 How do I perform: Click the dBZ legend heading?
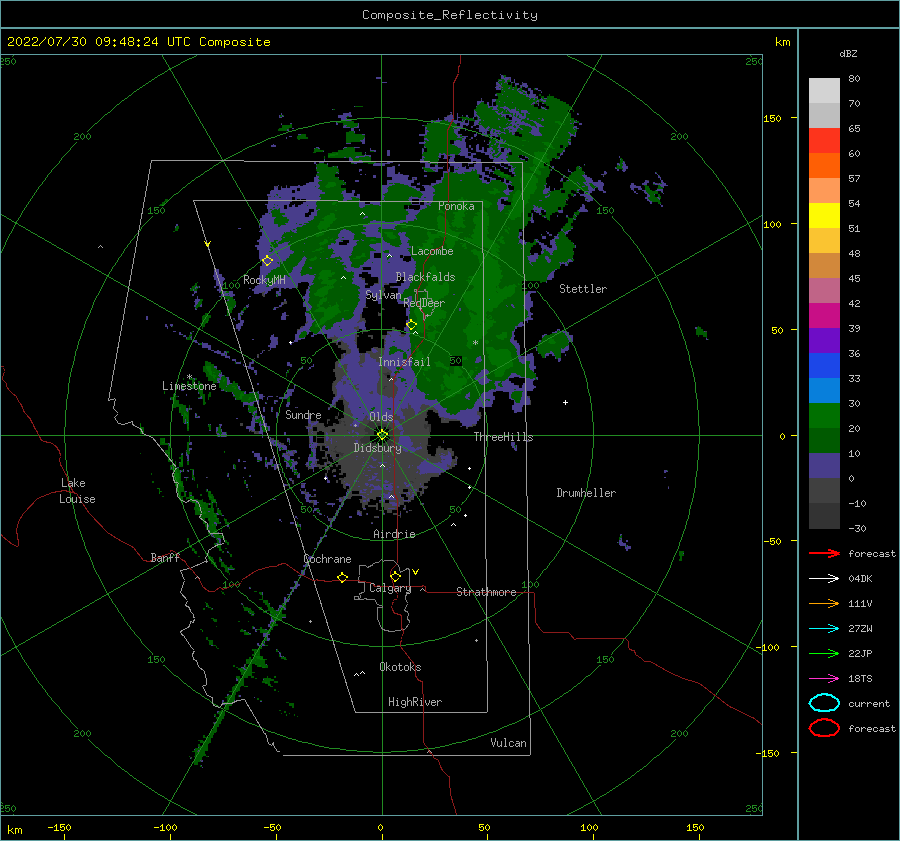point(848,53)
